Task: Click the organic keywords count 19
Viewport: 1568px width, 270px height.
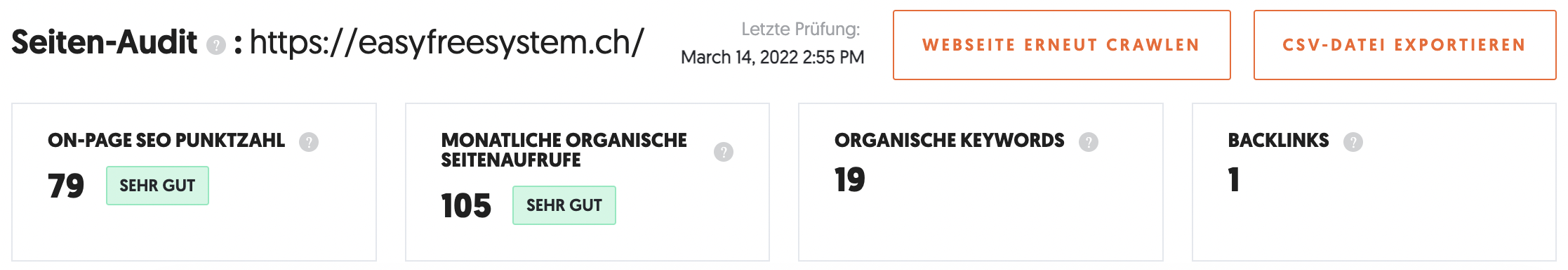Action: 850,180
